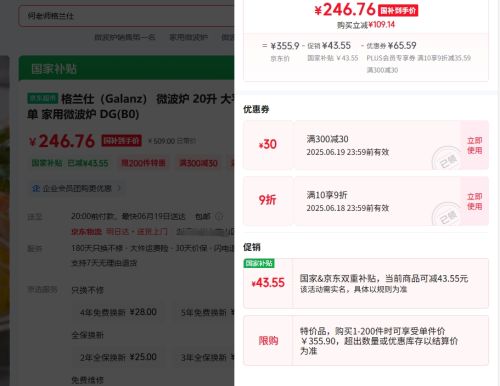
Task: Click the 限购 promotion label
Action: click(x=268, y=341)
